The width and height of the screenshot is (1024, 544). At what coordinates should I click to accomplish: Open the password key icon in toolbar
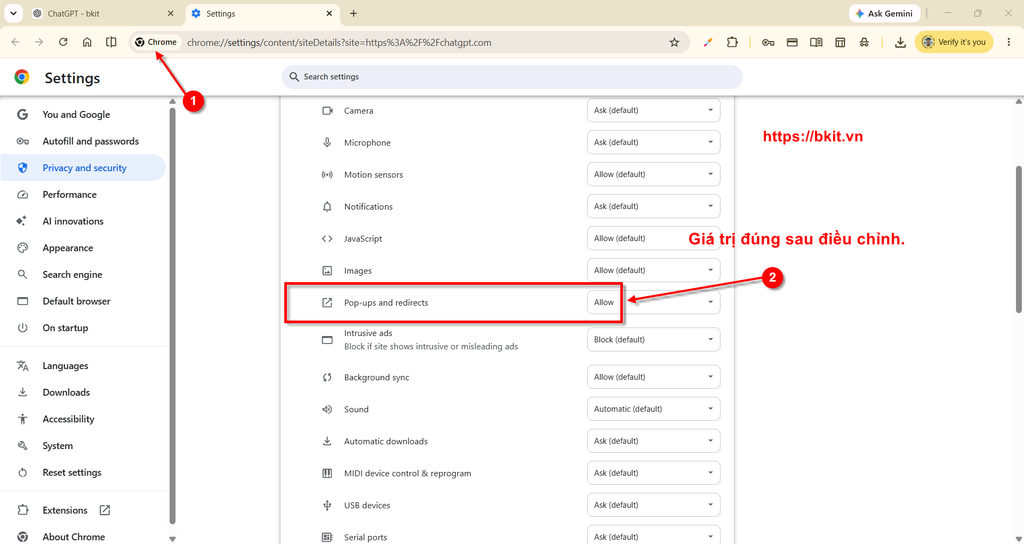(x=768, y=42)
